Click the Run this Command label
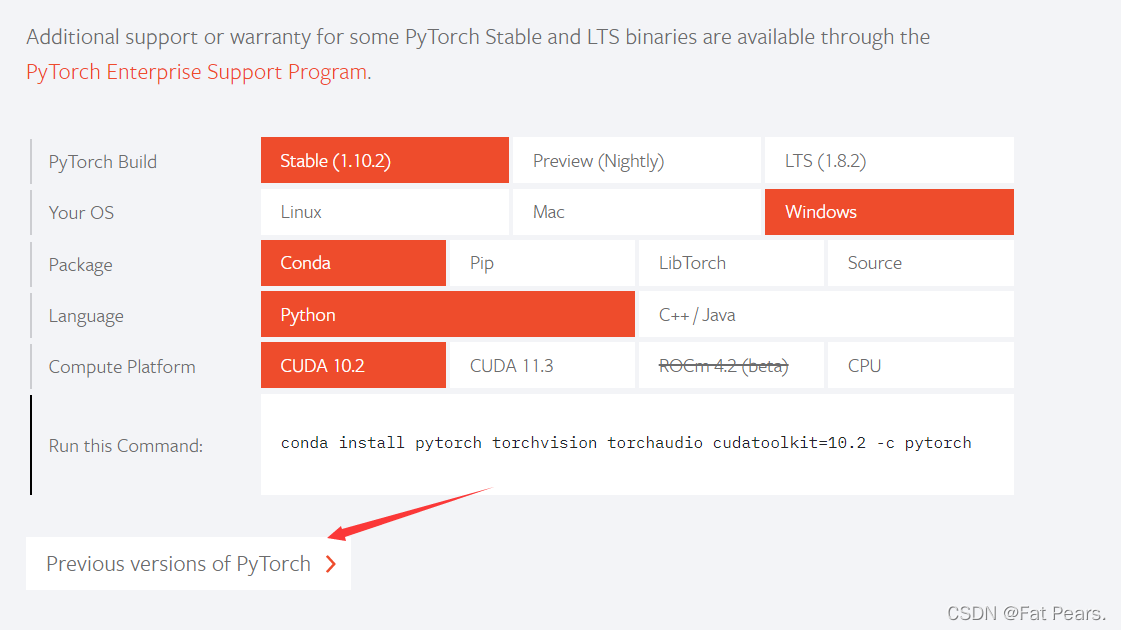 125,446
